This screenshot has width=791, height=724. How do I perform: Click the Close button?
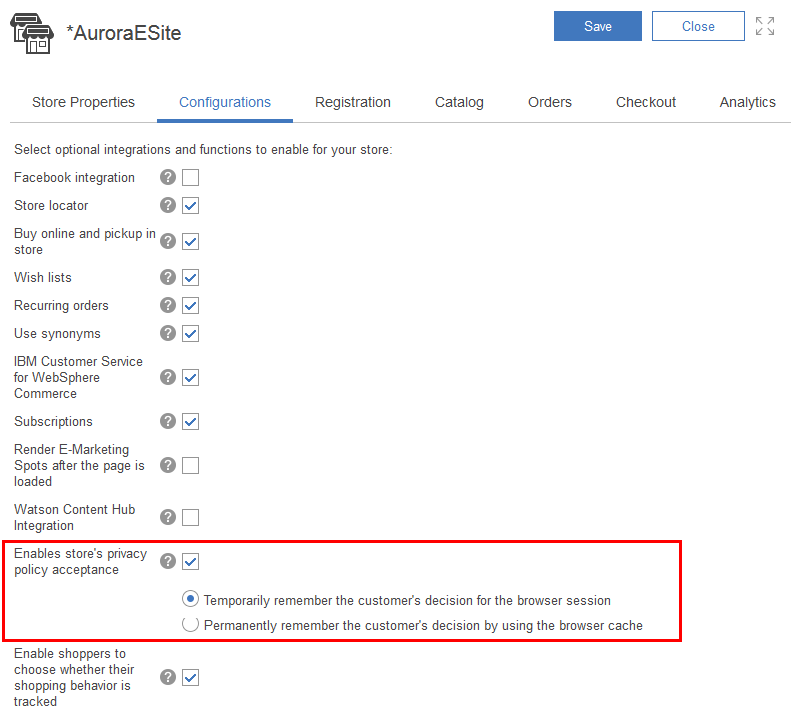698,26
